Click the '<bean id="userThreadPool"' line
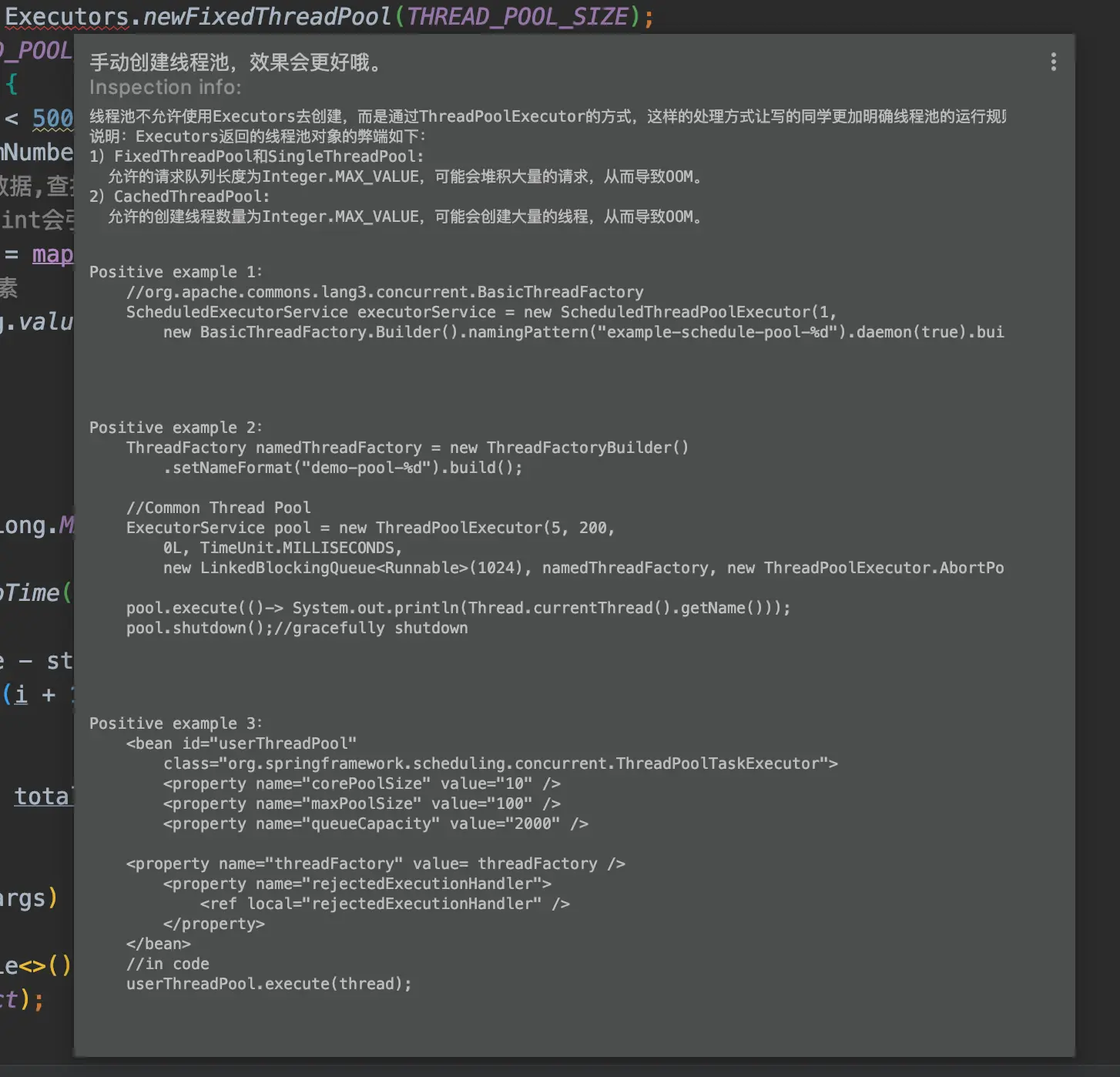Screen dimensions: 1120x1077 [x=241, y=743]
